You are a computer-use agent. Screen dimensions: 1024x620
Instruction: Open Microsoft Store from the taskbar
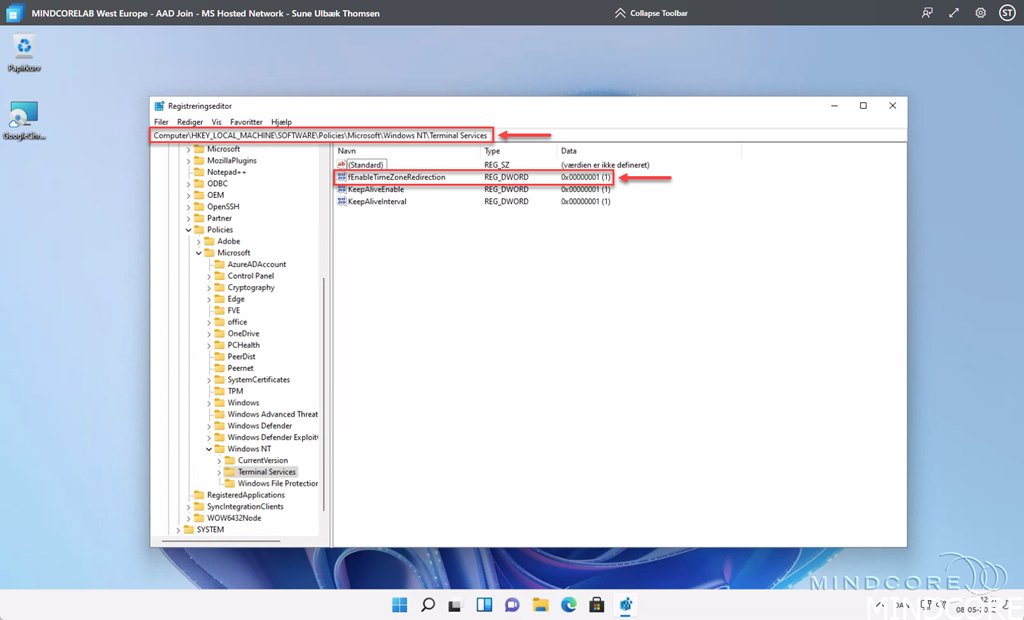(597, 605)
